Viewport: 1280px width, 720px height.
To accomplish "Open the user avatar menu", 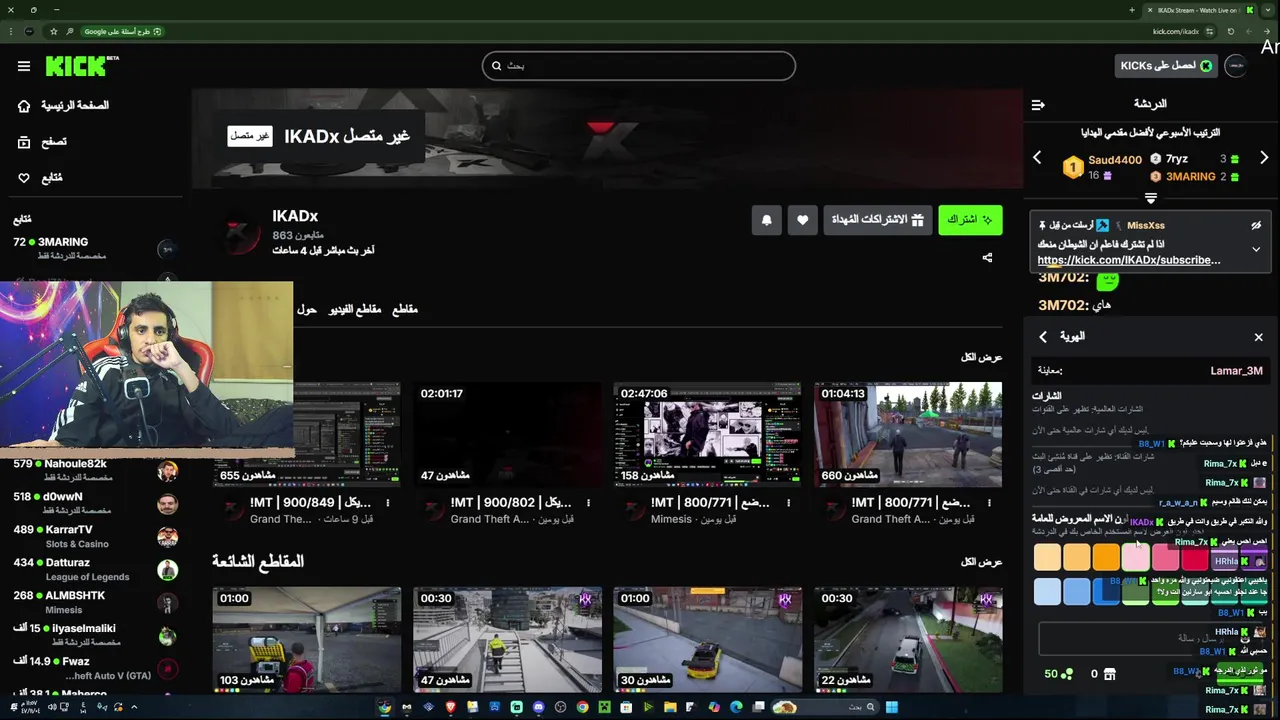I will tap(1236, 66).
